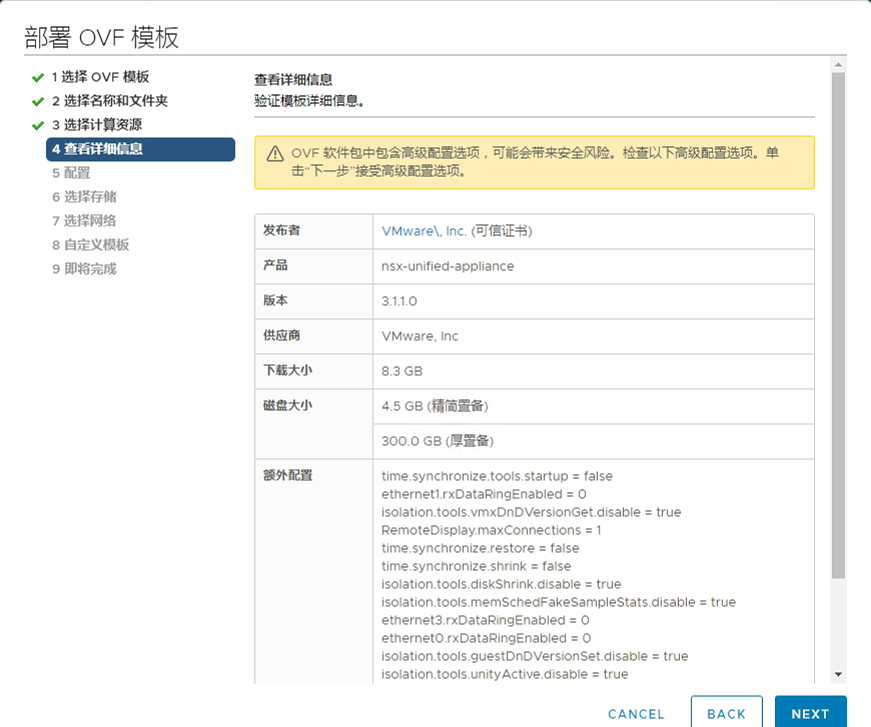Select step 5 配置 in wizard
This screenshot has height=727, width=871.
[71, 173]
